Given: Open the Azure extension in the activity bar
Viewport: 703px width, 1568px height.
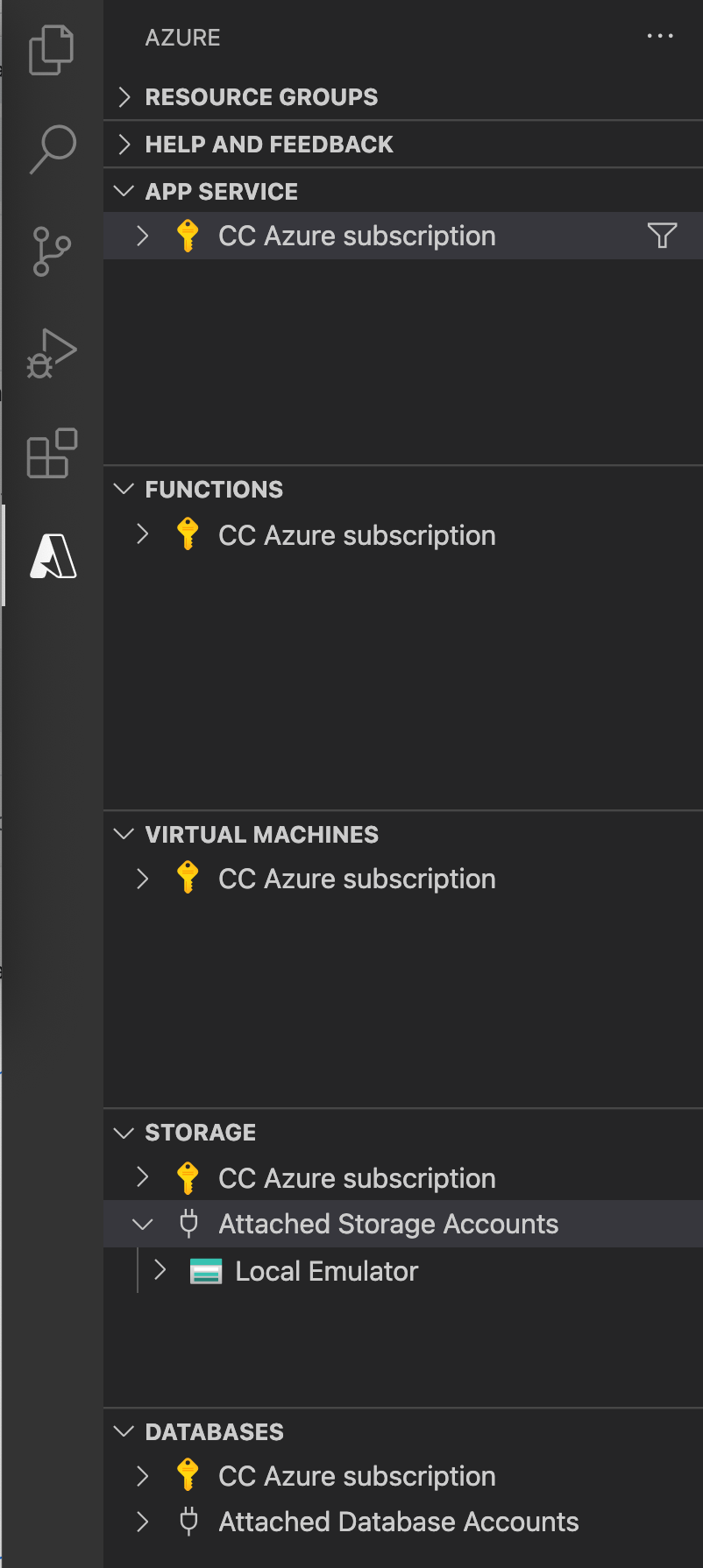Looking at the screenshot, I should point(52,554).
